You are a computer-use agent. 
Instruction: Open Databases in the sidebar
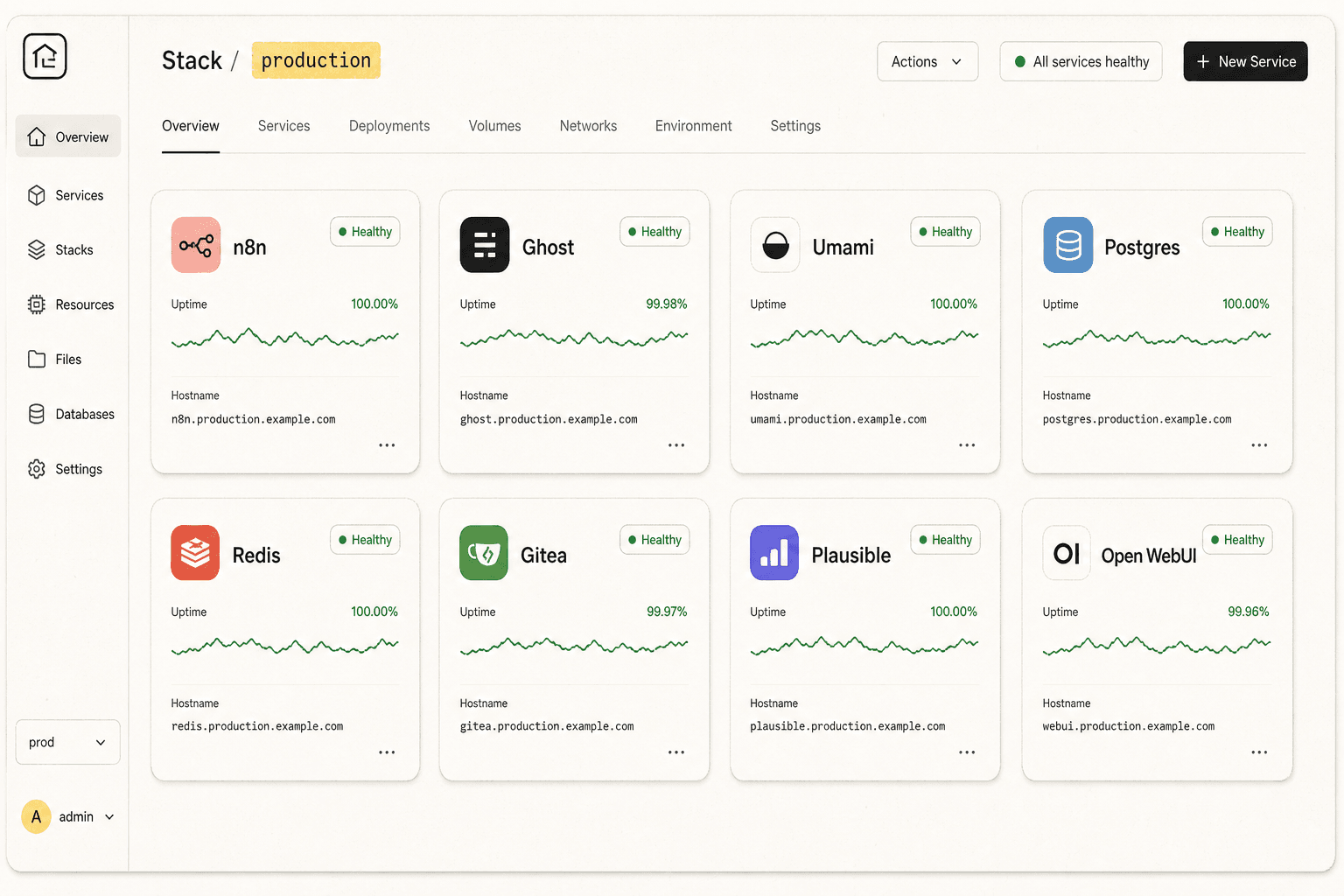coord(68,414)
